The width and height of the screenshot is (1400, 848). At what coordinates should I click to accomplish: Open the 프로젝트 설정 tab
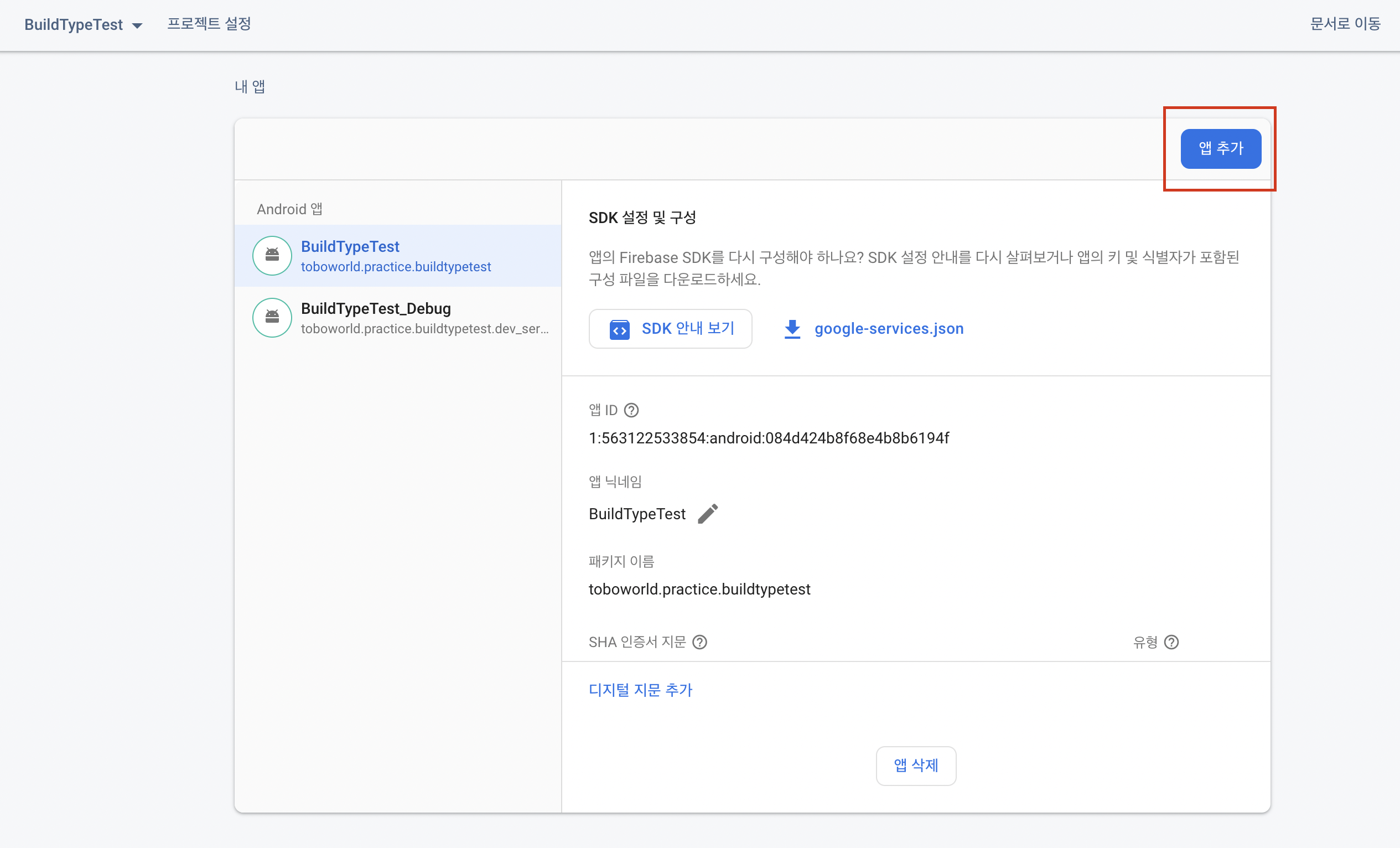[x=209, y=24]
